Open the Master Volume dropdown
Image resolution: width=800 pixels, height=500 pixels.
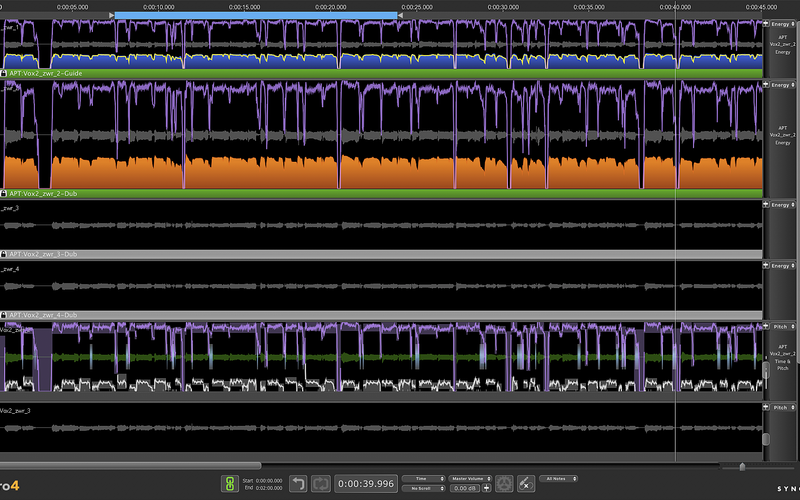coord(470,479)
